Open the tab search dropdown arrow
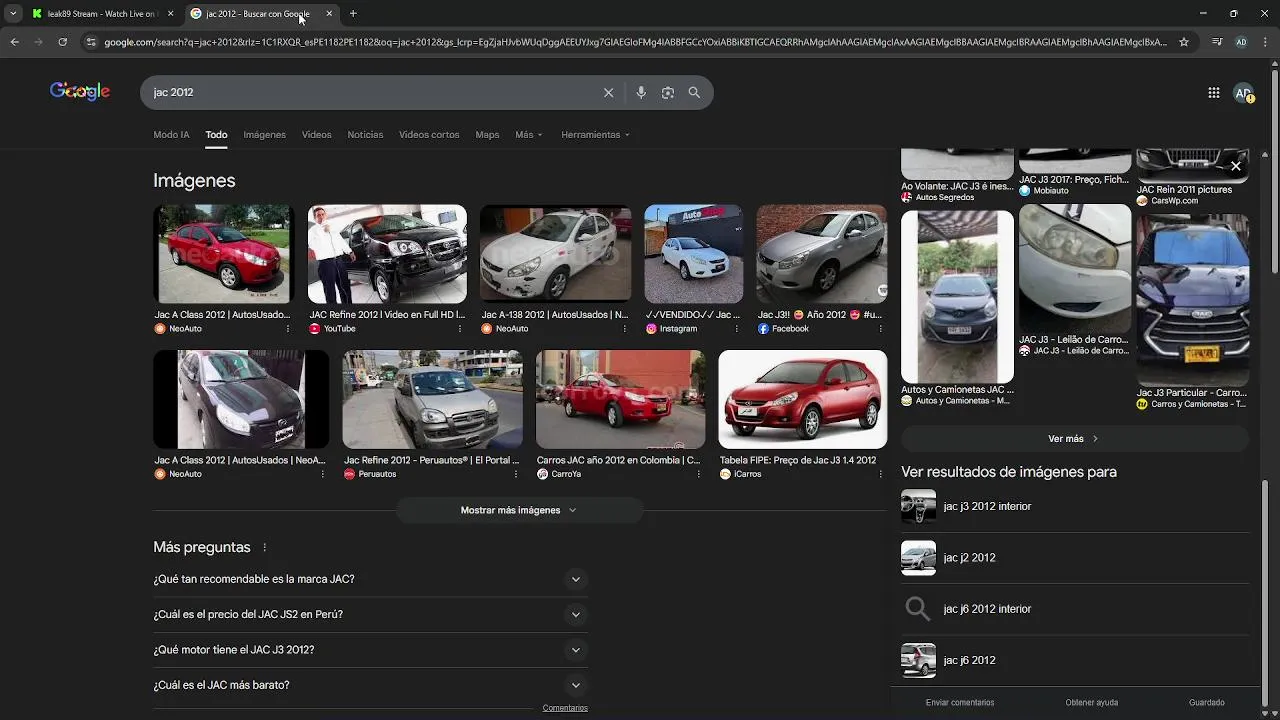 pos(13,13)
